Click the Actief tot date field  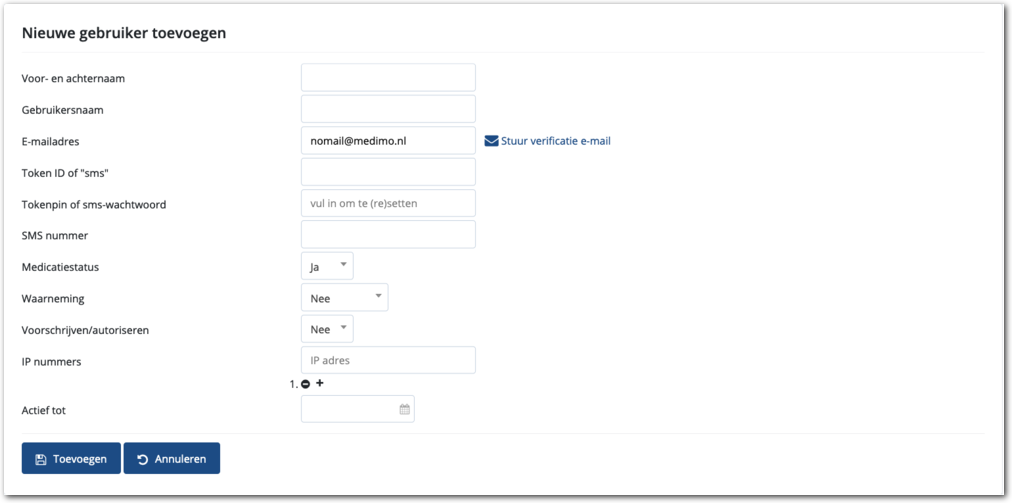(348, 409)
